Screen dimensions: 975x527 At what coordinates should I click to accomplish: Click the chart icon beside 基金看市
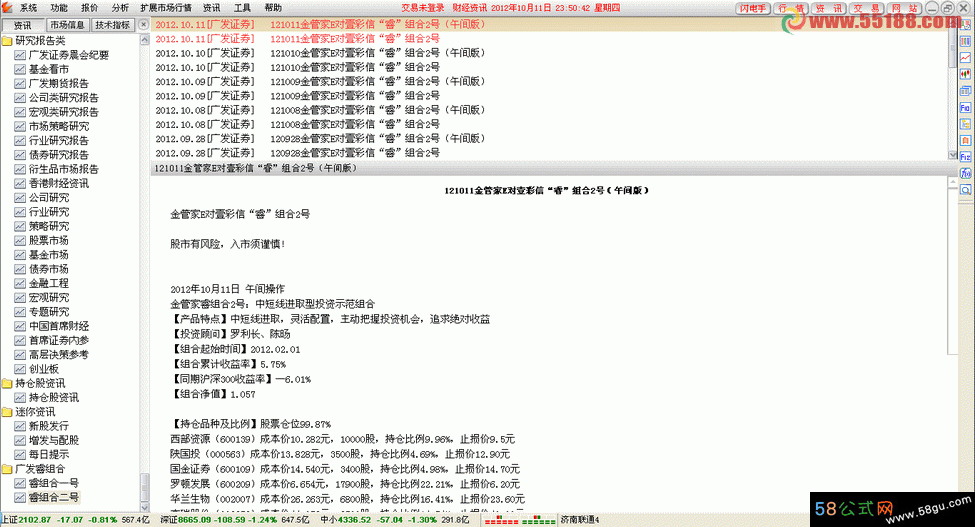coord(20,69)
